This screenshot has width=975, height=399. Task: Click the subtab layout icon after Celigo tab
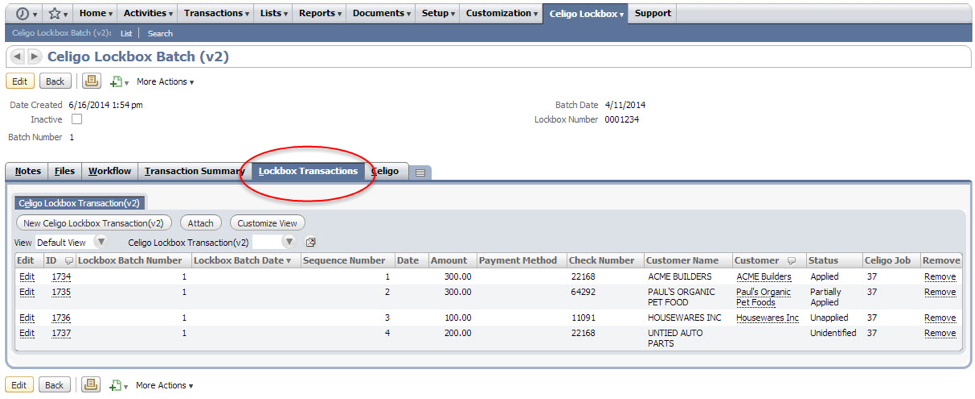pyautogui.click(x=420, y=173)
